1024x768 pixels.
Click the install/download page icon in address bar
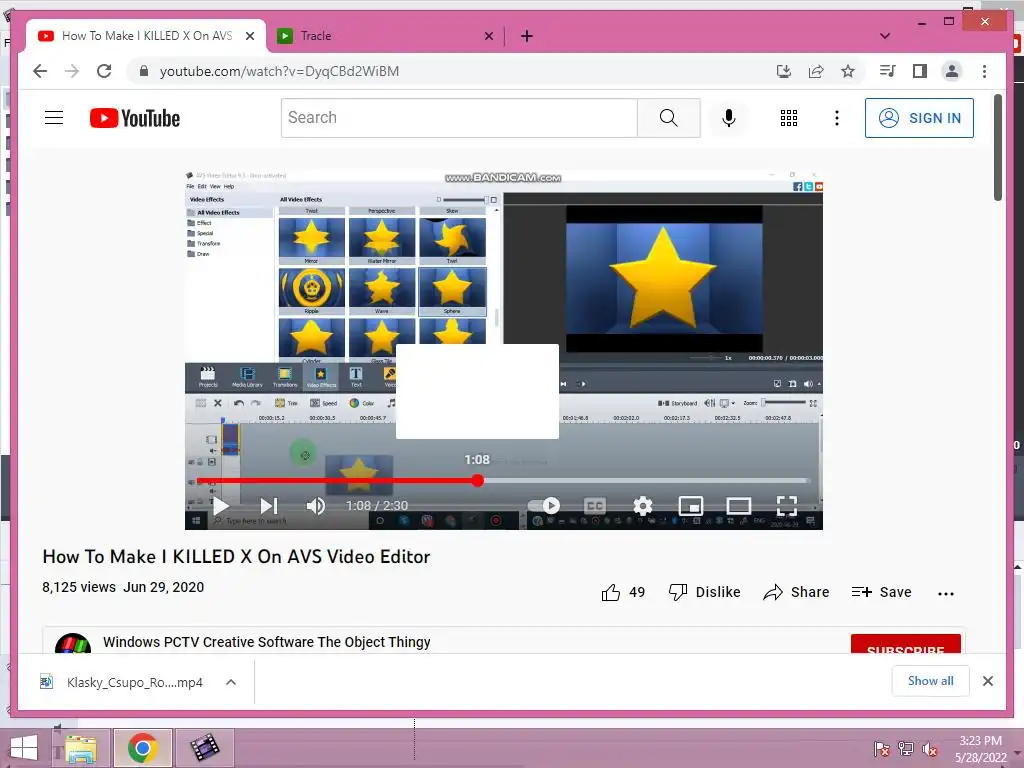click(784, 71)
